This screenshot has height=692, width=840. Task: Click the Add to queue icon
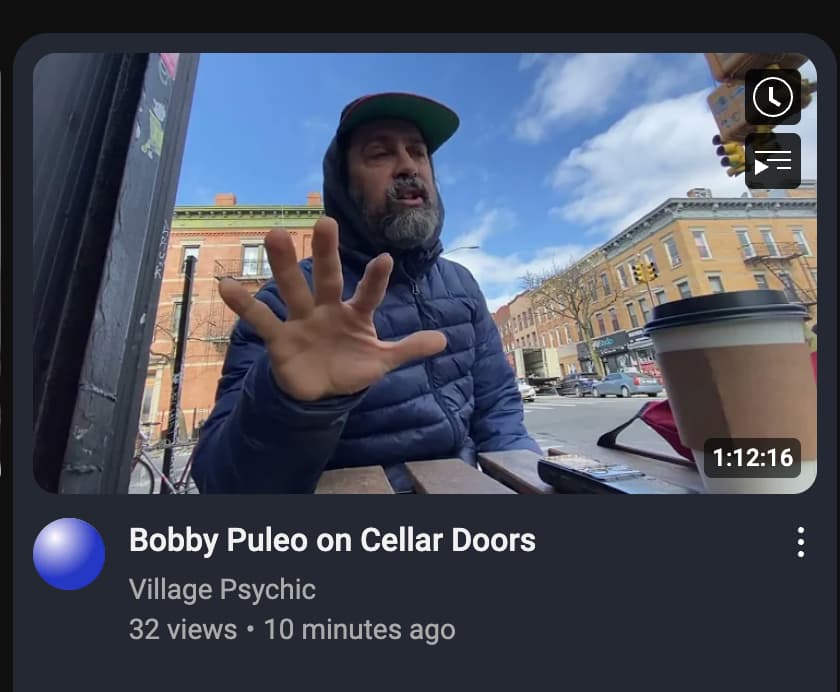(x=772, y=161)
